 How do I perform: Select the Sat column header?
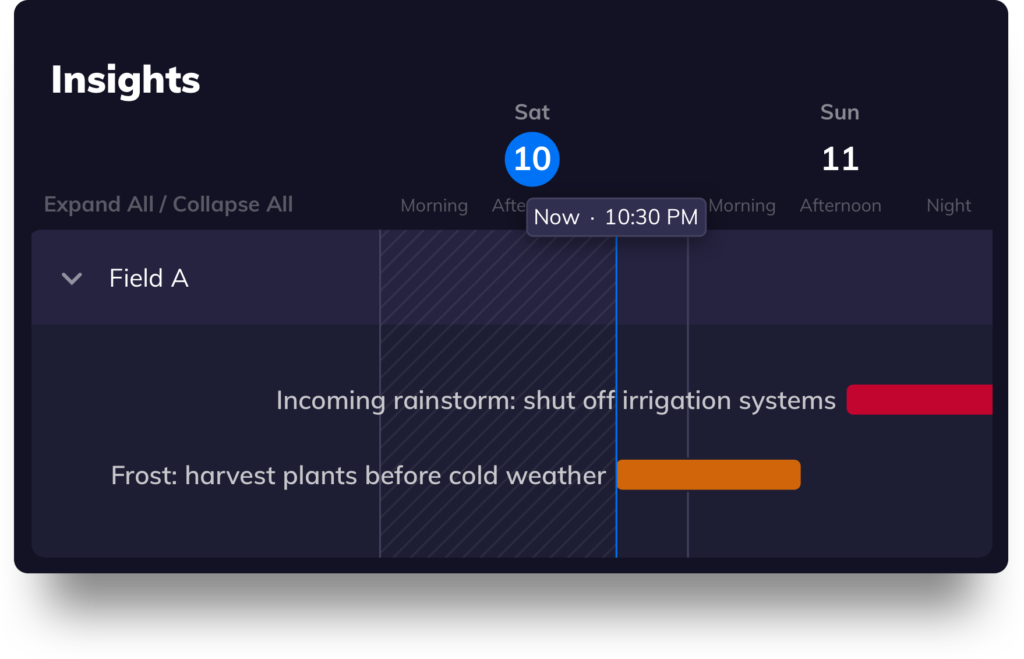pos(531,112)
